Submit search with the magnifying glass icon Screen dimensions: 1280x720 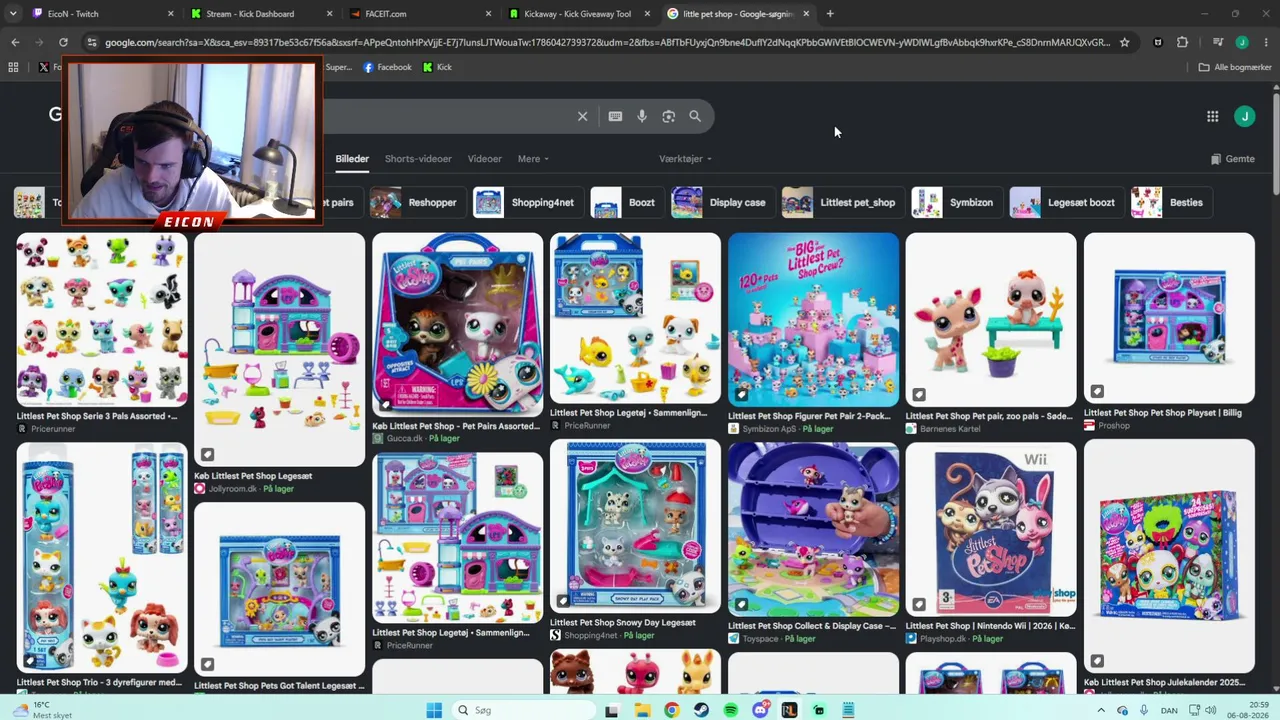point(695,116)
